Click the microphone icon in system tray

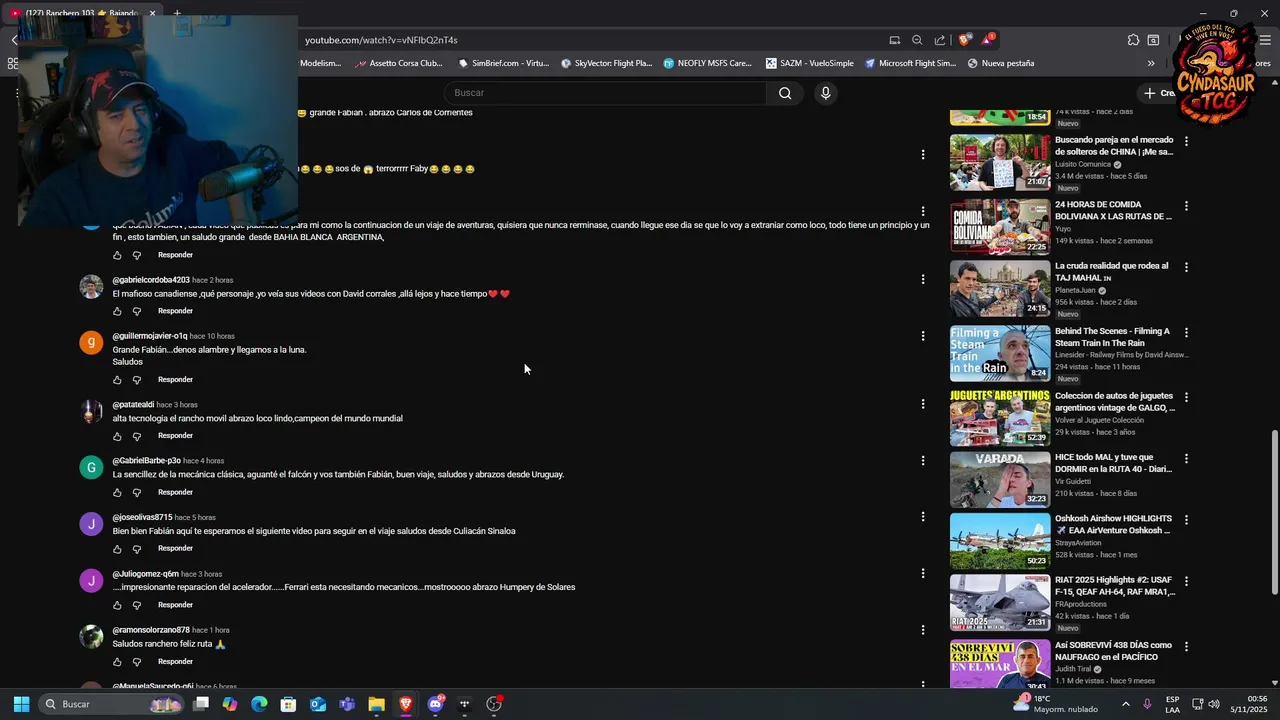(1147, 704)
